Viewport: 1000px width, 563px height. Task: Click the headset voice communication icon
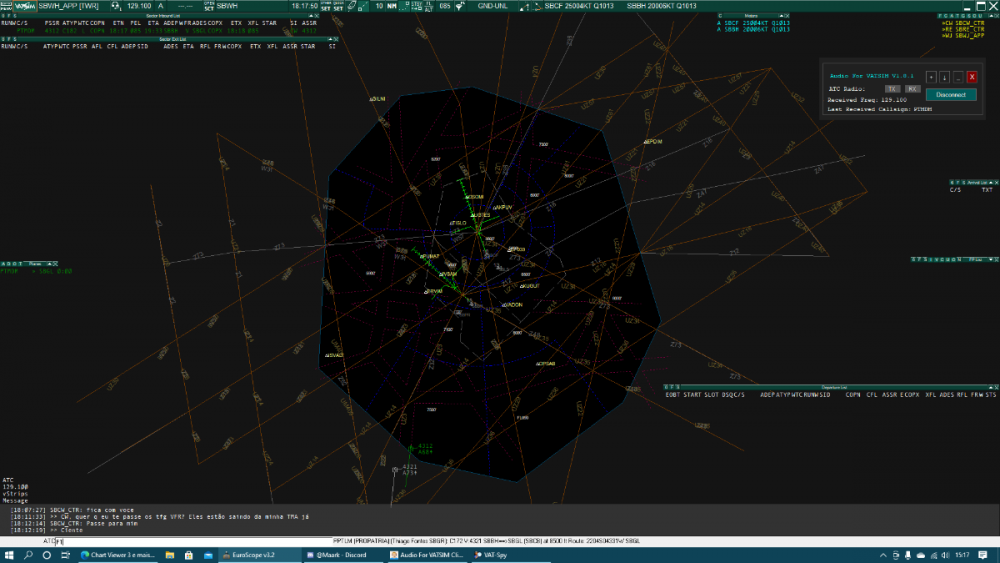coord(116,6)
